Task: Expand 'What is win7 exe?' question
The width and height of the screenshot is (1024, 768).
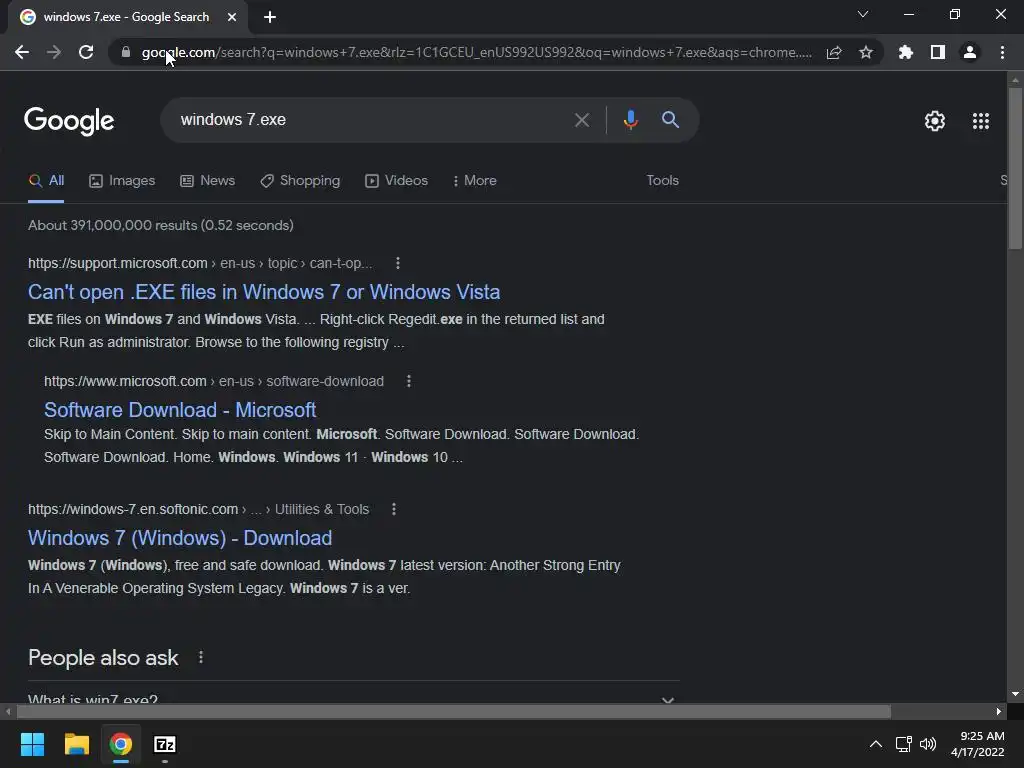Action: pos(353,699)
